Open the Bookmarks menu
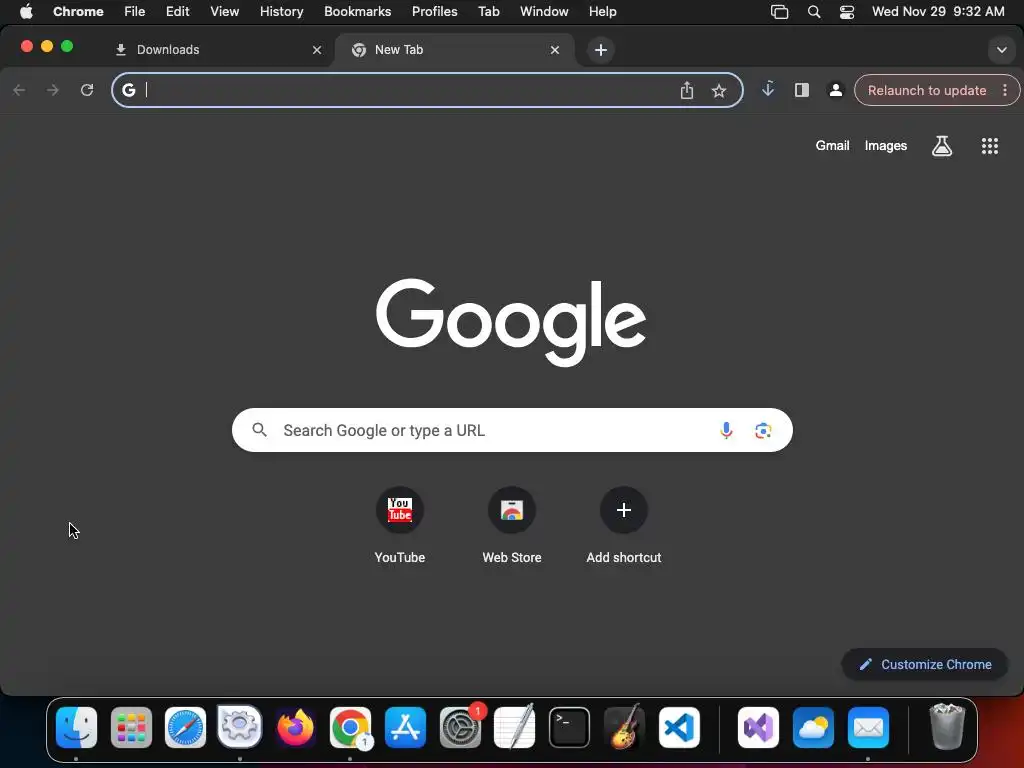The width and height of the screenshot is (1024, 768). pyautogui.click(x=357, y=11)
